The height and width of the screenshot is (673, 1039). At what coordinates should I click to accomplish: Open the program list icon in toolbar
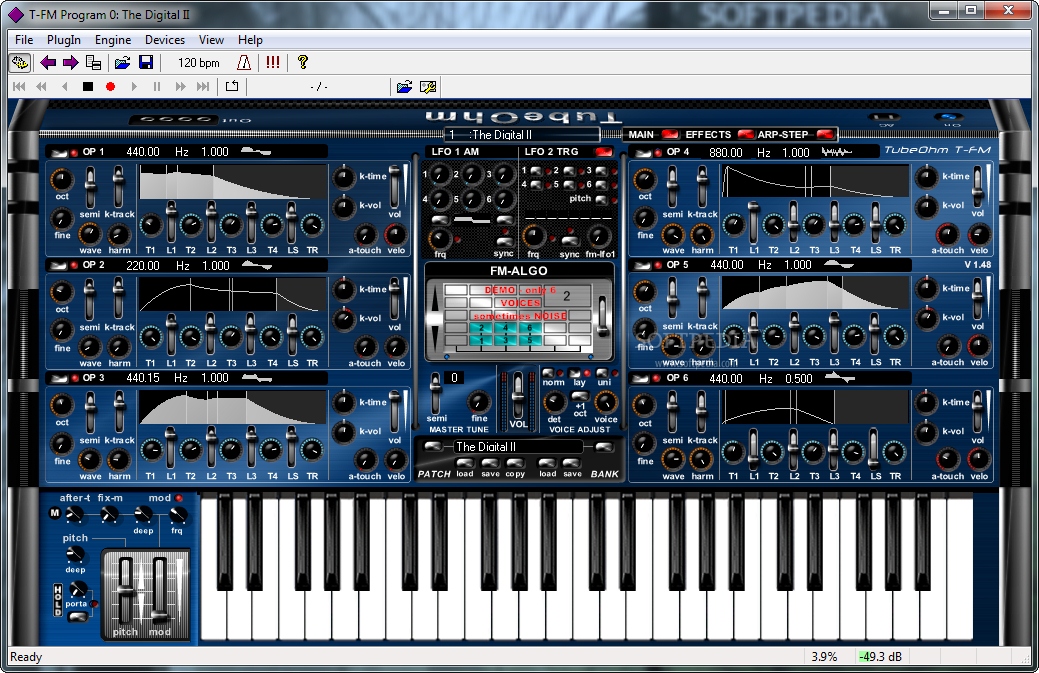click(x=93, y=63)
